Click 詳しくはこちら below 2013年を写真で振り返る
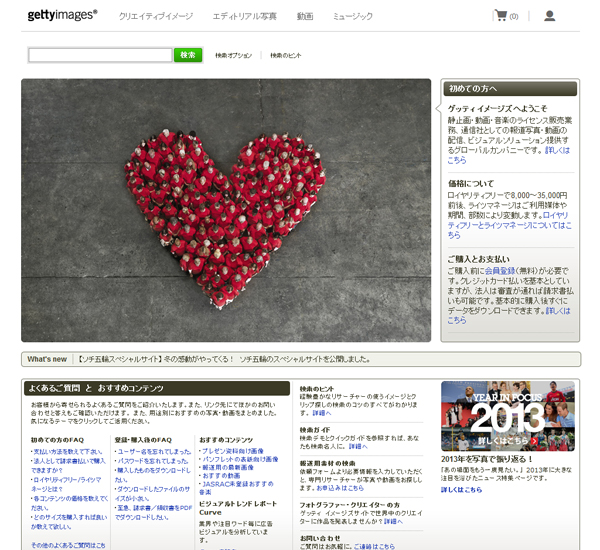The height and width of the screenshot is (550, 600). [461, 490]
